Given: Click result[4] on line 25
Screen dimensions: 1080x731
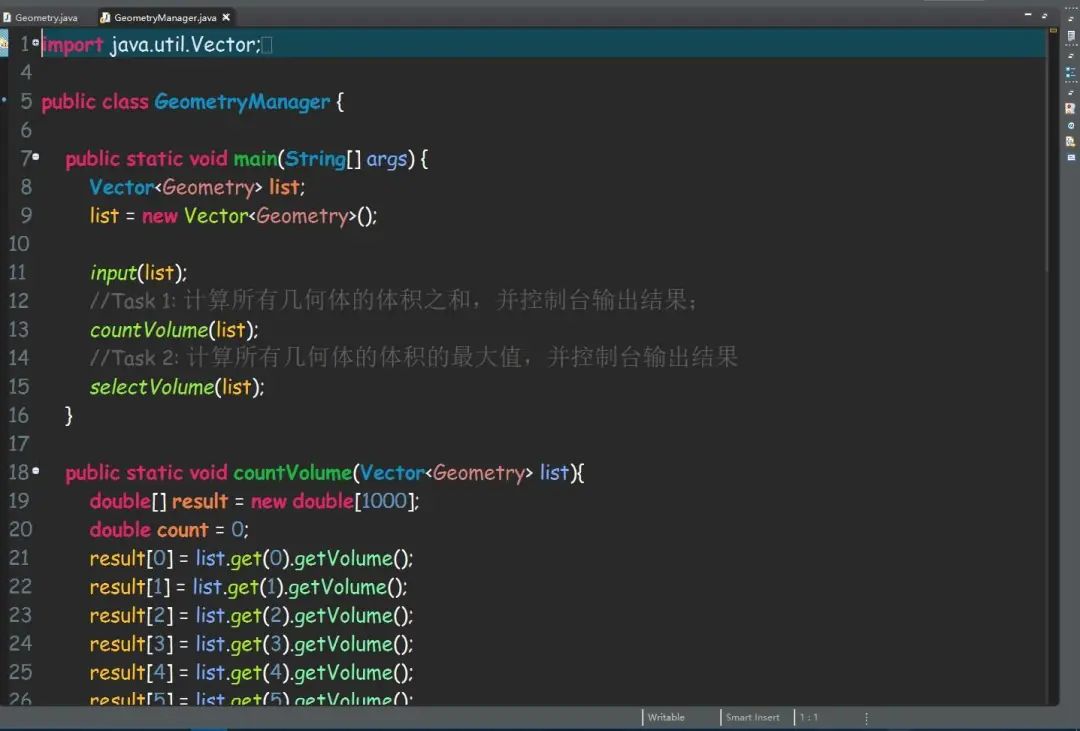Looking at the screenshot, I should tap(131, 673).
